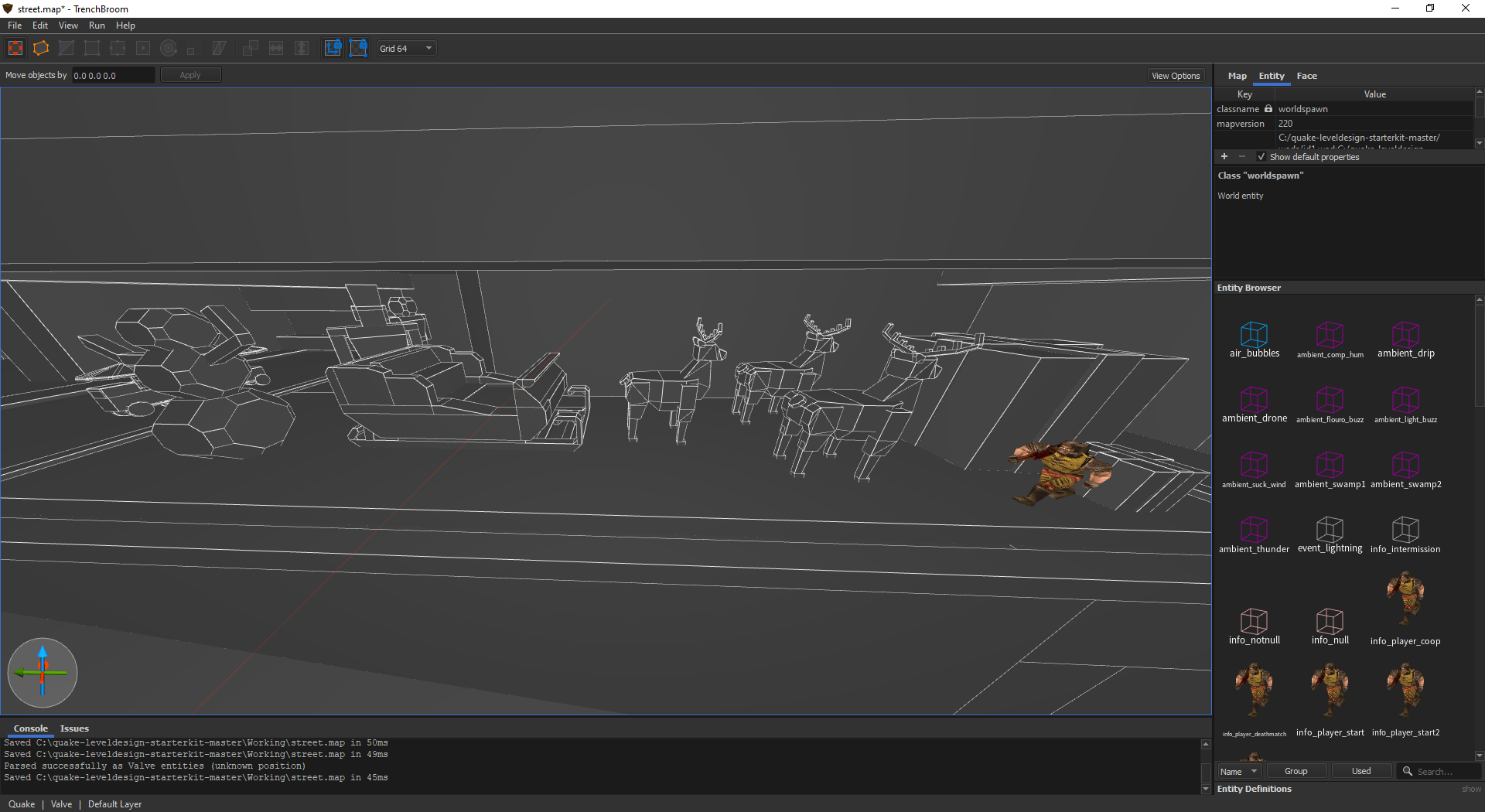Select the mapversion key cell

tap(1244, 124)
